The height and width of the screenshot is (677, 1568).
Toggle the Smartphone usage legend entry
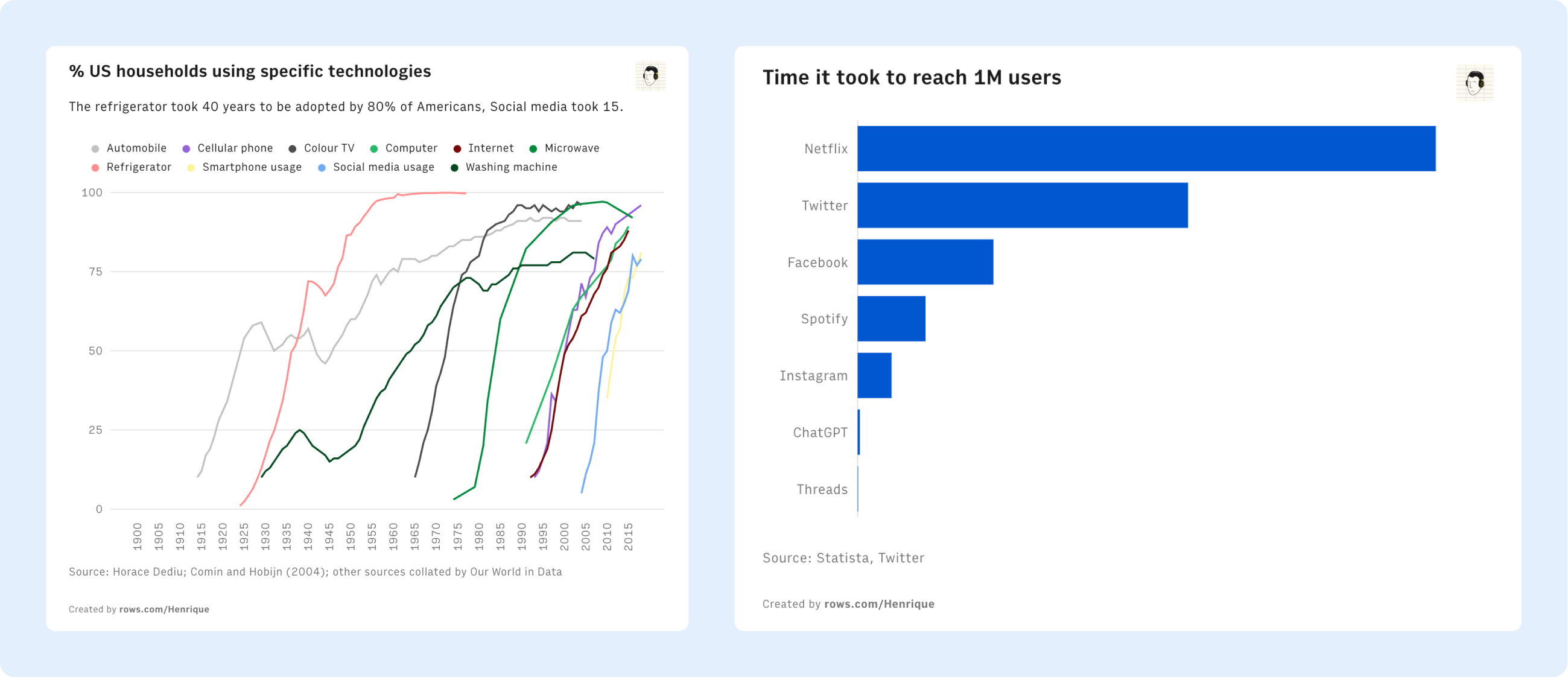[252, 167]
